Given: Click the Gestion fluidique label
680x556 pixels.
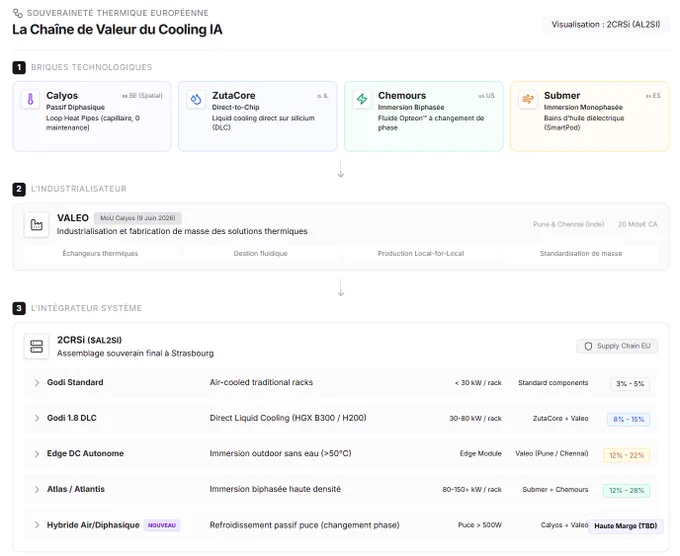Looking at the screenshot, I should tap(261, 253).
